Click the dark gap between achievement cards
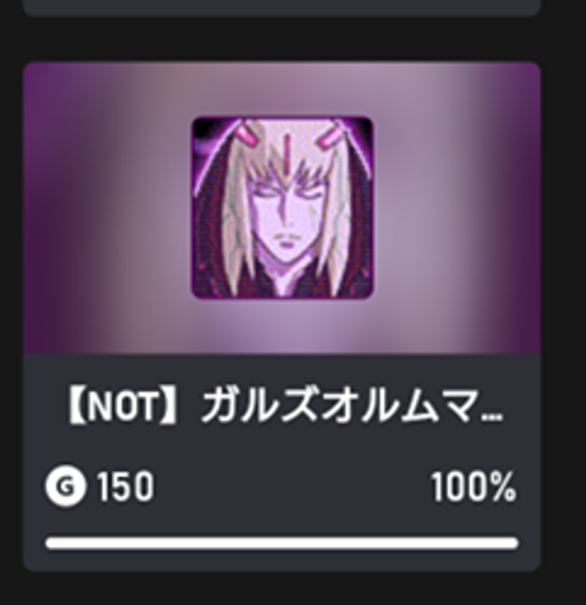 click(282, 39)
